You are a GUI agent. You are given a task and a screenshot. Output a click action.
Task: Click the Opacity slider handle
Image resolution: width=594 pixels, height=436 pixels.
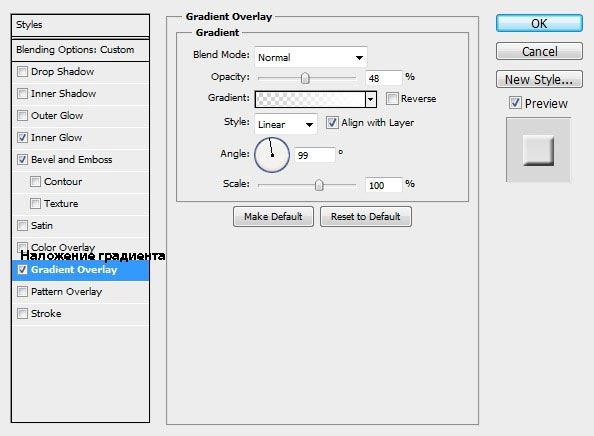pos(305,78)
